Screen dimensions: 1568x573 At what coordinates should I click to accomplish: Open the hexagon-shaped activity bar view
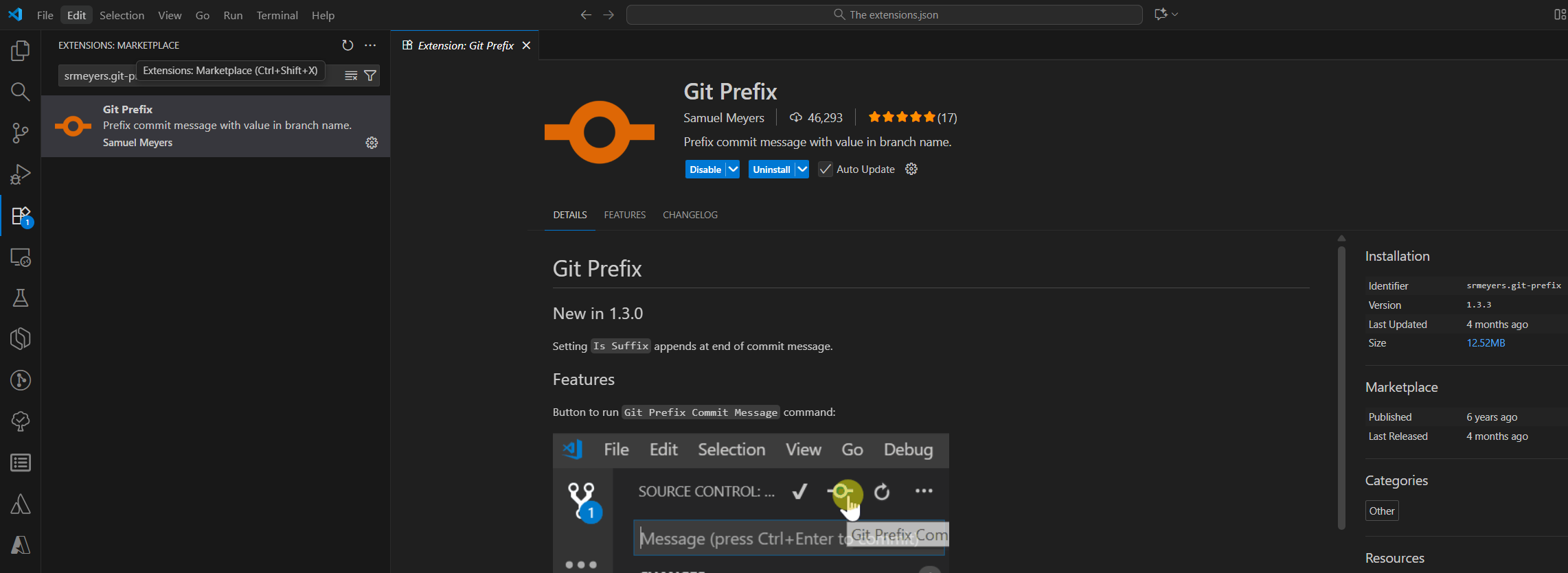[x=21, y=339]
